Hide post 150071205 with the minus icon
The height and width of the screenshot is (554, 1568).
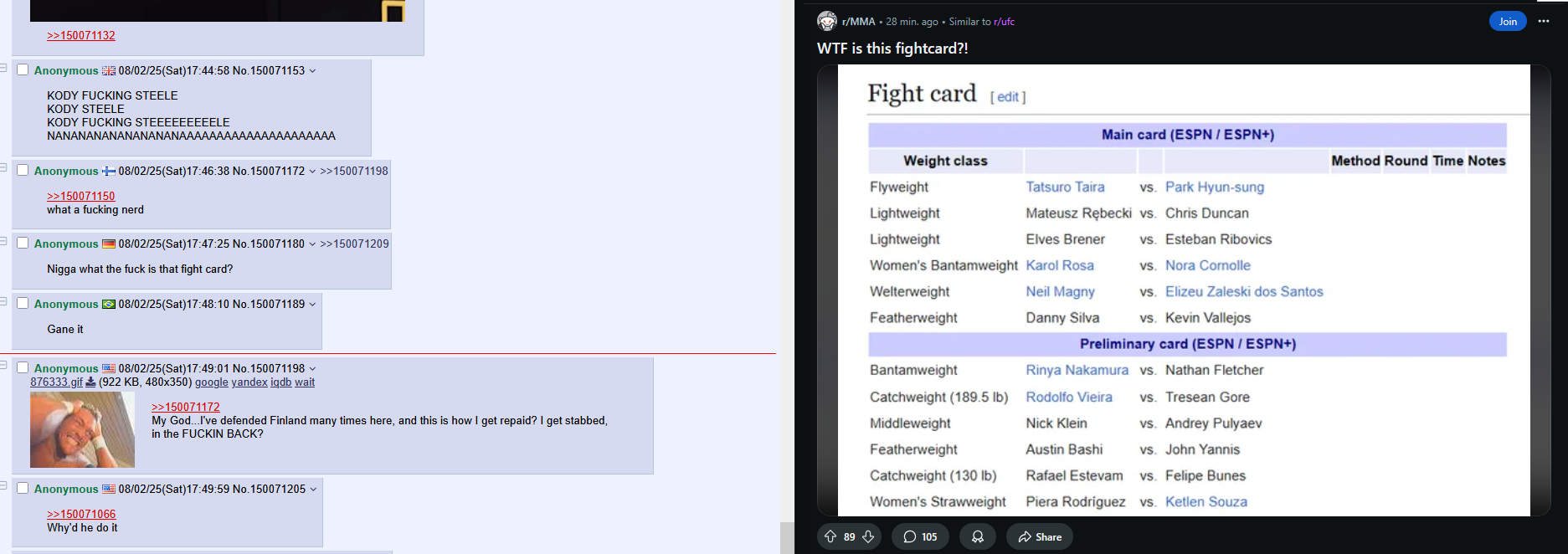click(x=3, y=485)
